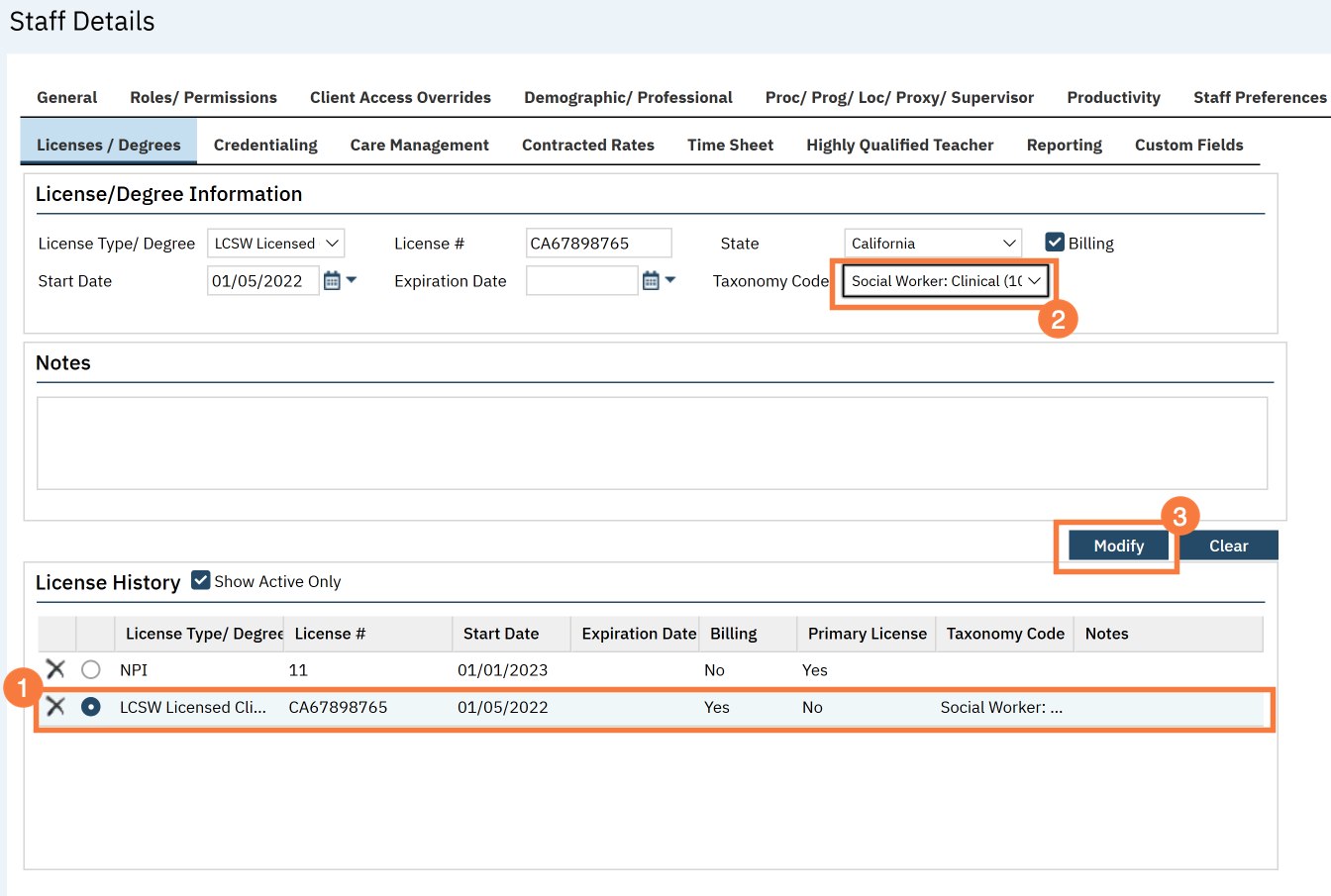
Task: Delete the NPI license row
Action: coord(55,669)
